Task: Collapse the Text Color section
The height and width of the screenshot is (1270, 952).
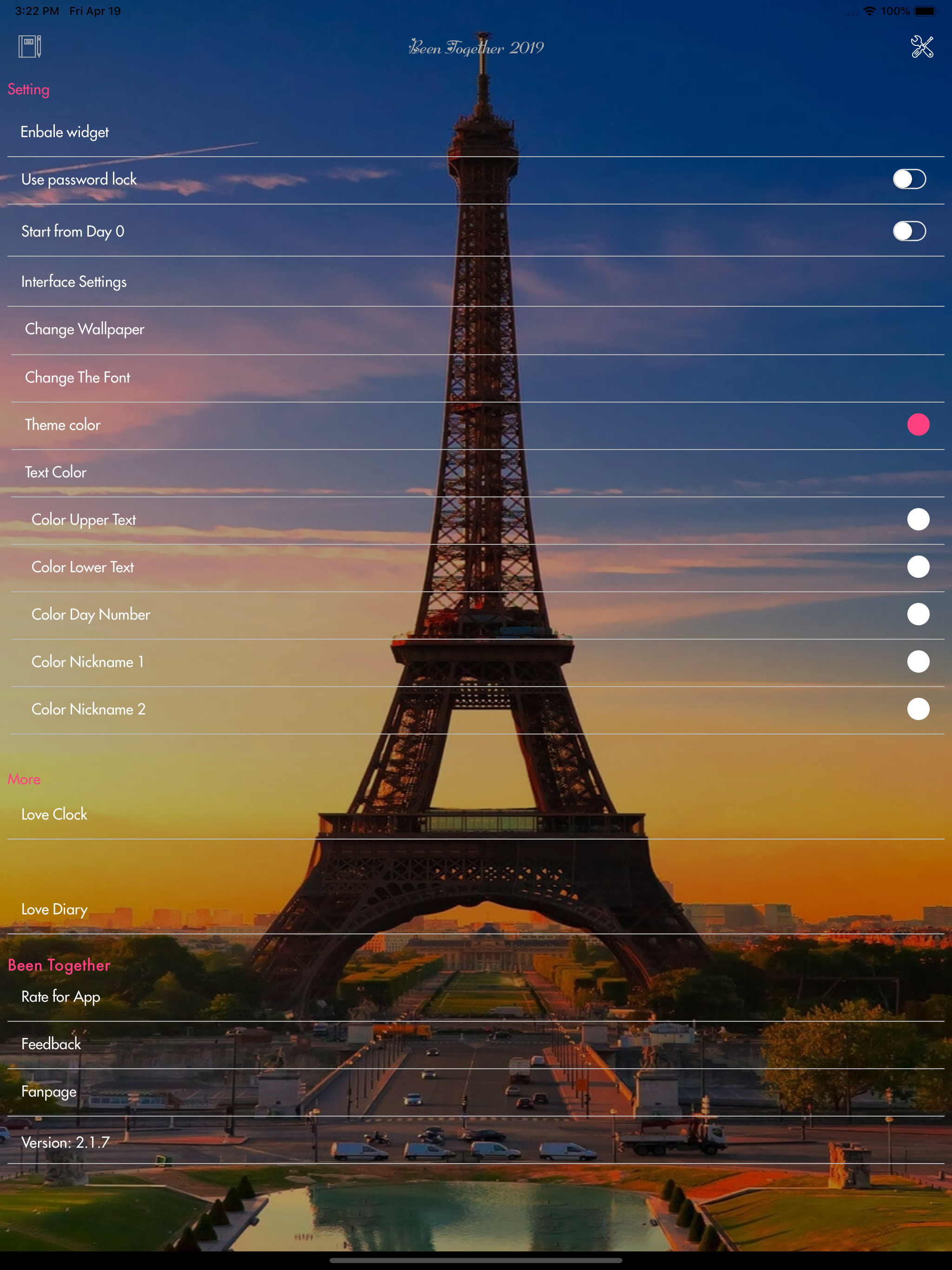Action: [56, 472]
